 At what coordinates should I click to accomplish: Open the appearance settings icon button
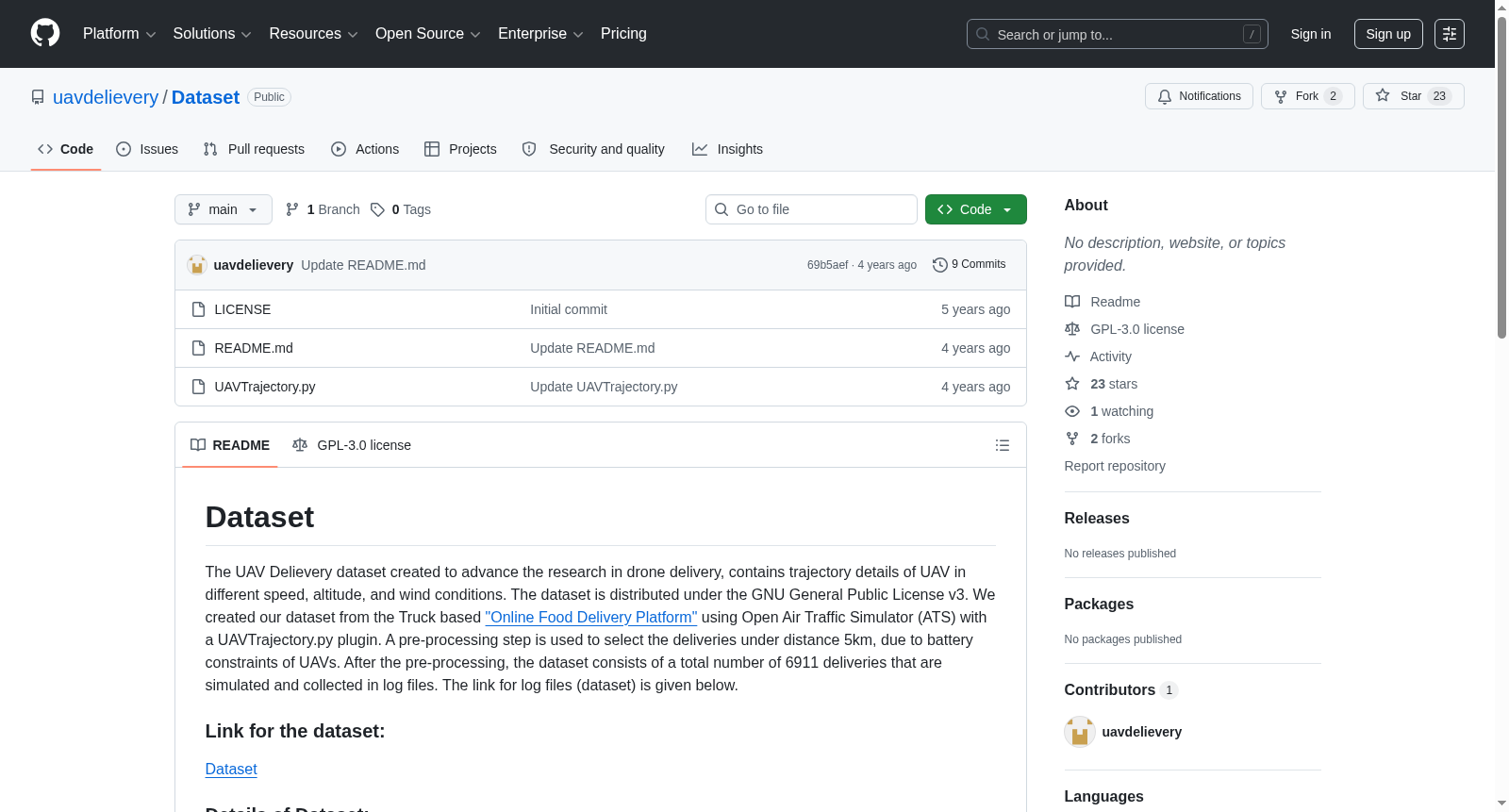(x=1450, y=34)
